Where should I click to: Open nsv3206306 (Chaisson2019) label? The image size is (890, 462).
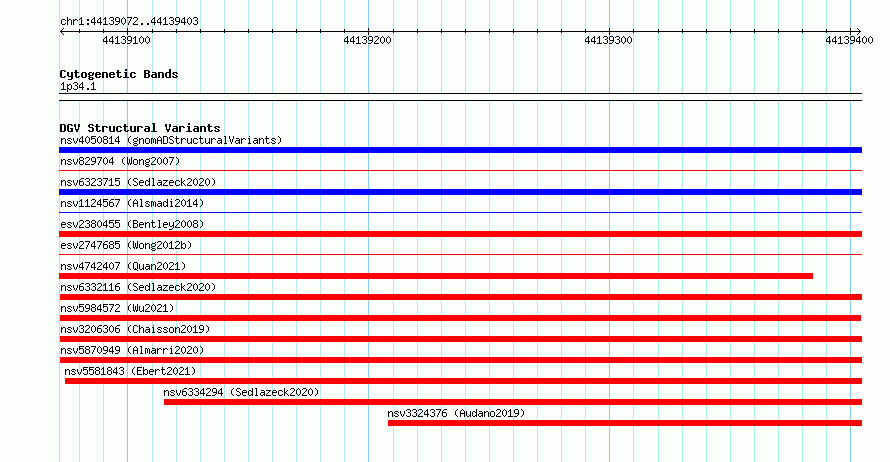pos(135,329)
